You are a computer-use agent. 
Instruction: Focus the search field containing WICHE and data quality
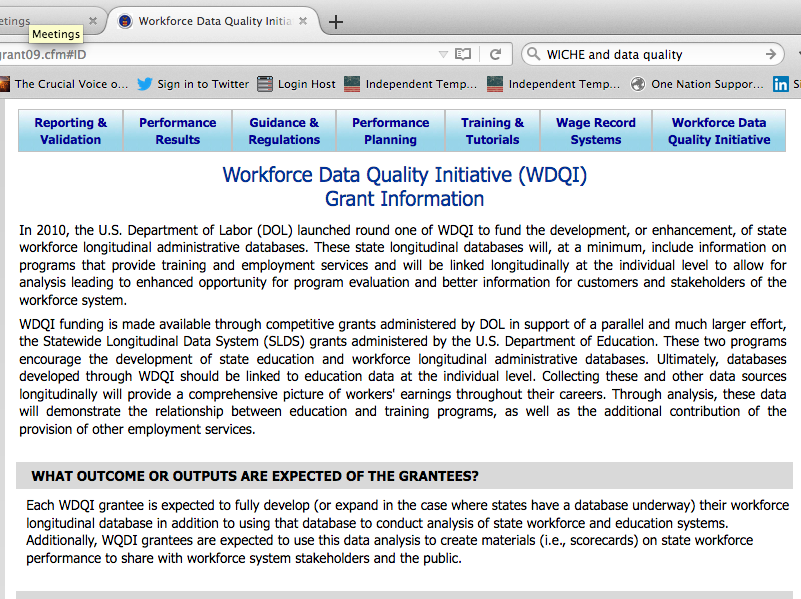point(653,54)
